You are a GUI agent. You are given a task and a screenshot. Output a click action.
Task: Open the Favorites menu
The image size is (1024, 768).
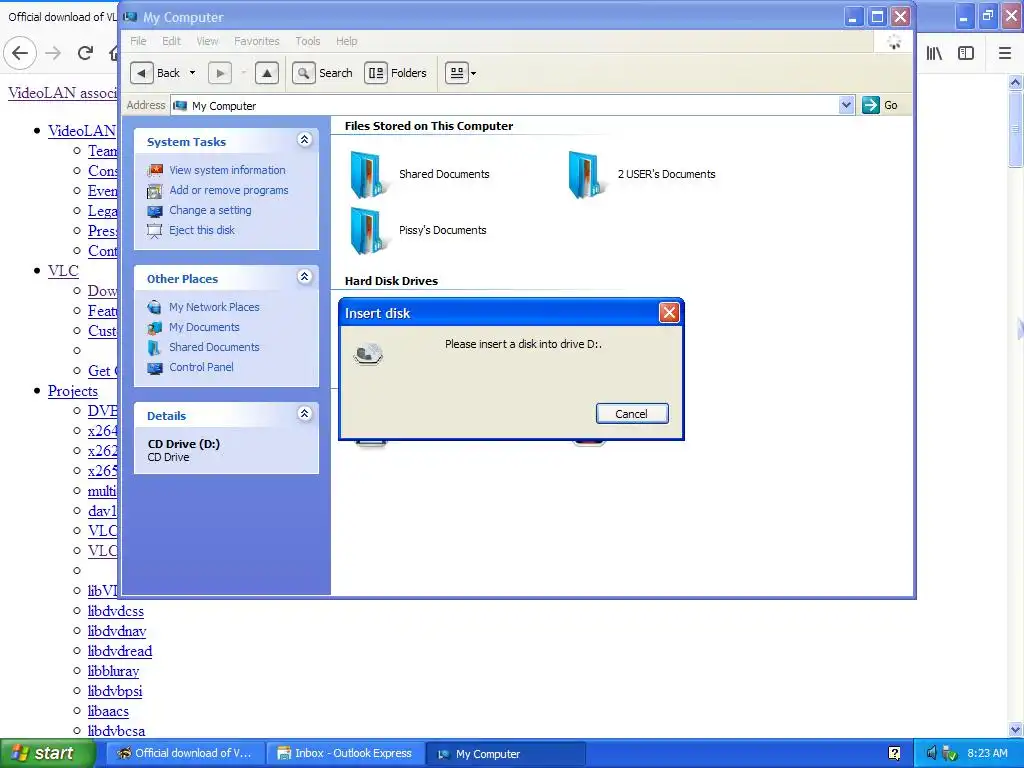257,41
